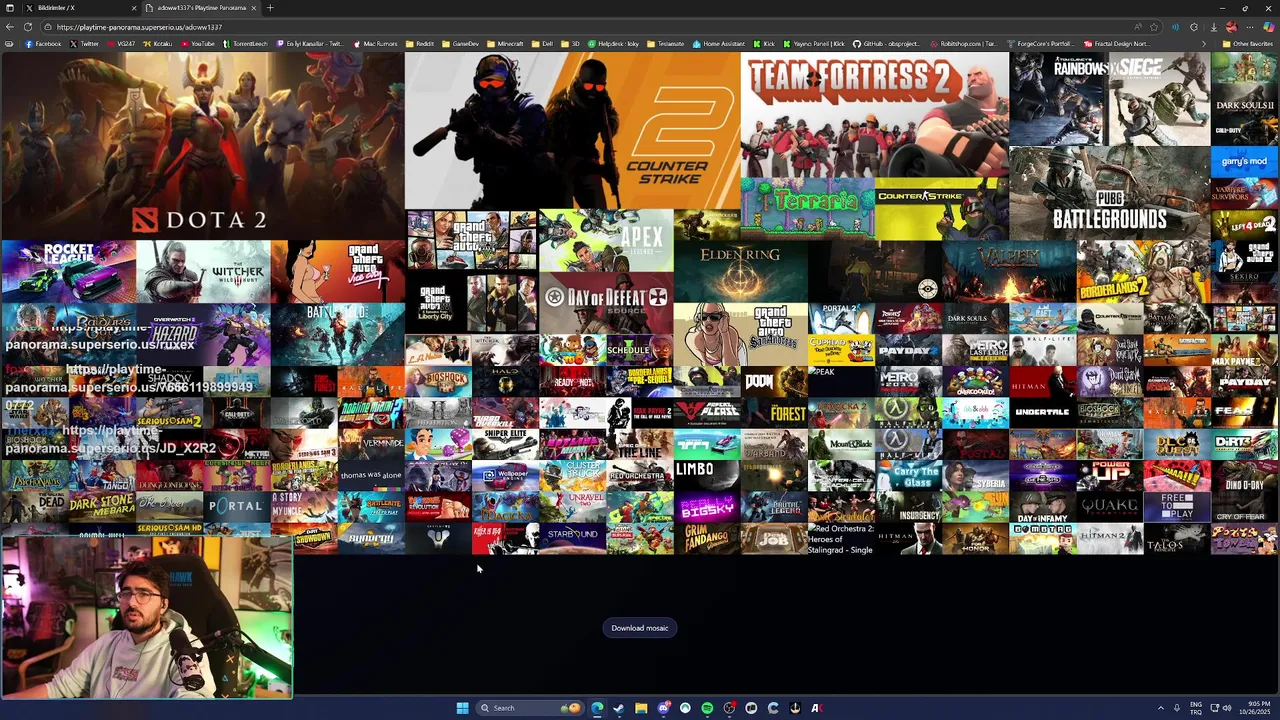Open File Explorer from the taskbar
Screen dimensions: 1280x720
(641, 708)
